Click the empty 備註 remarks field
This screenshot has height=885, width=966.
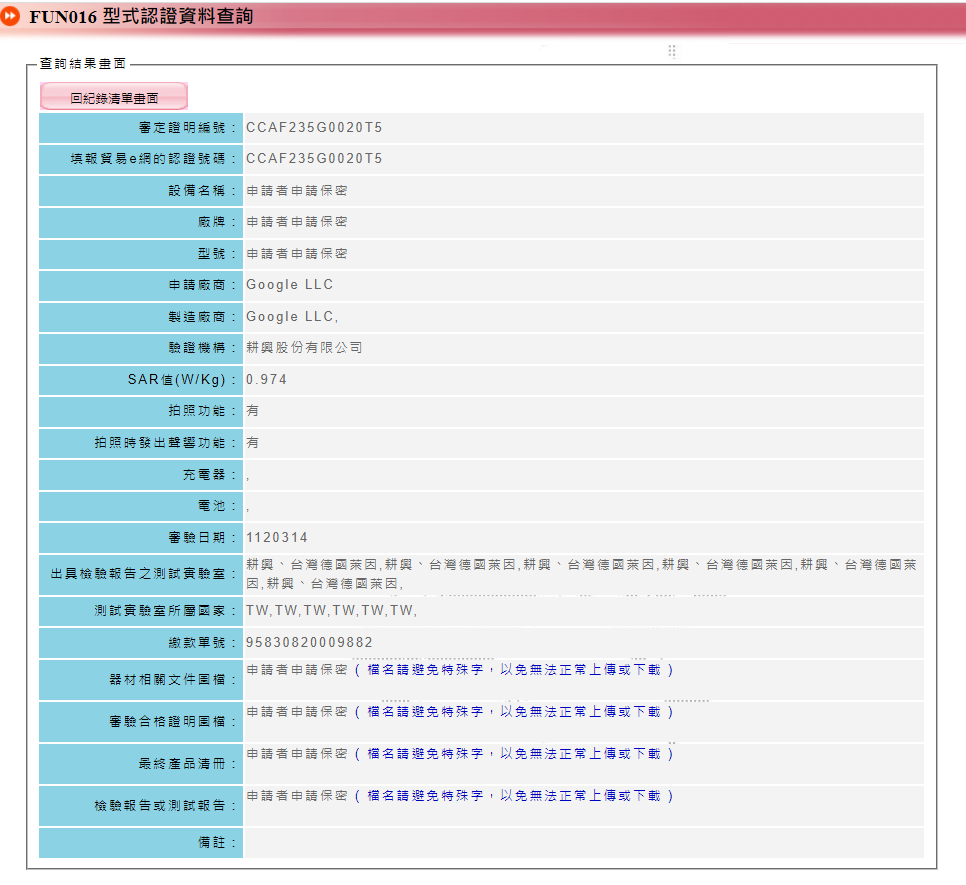click(583, 843)
